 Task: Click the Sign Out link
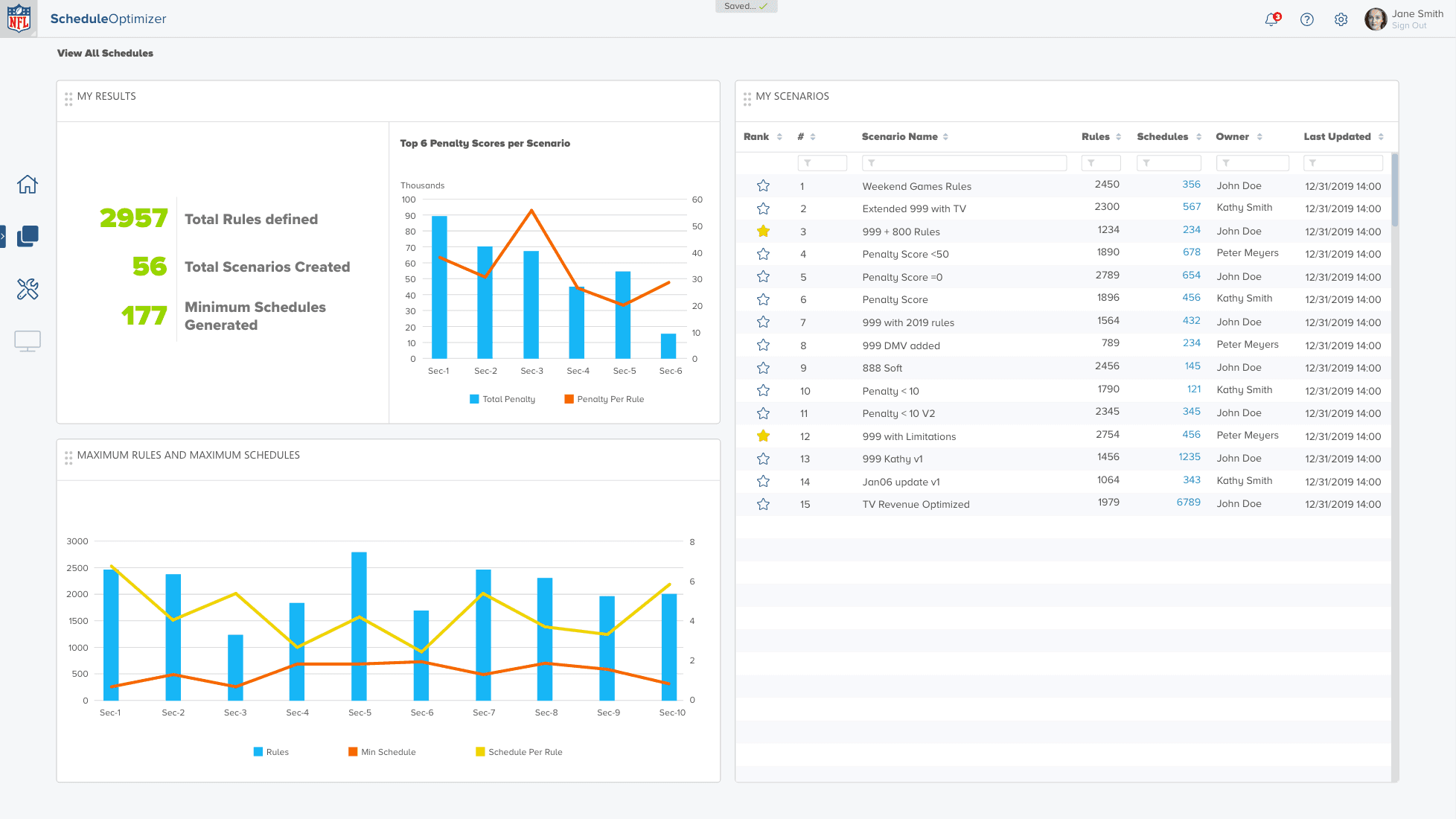(1409, 25)
